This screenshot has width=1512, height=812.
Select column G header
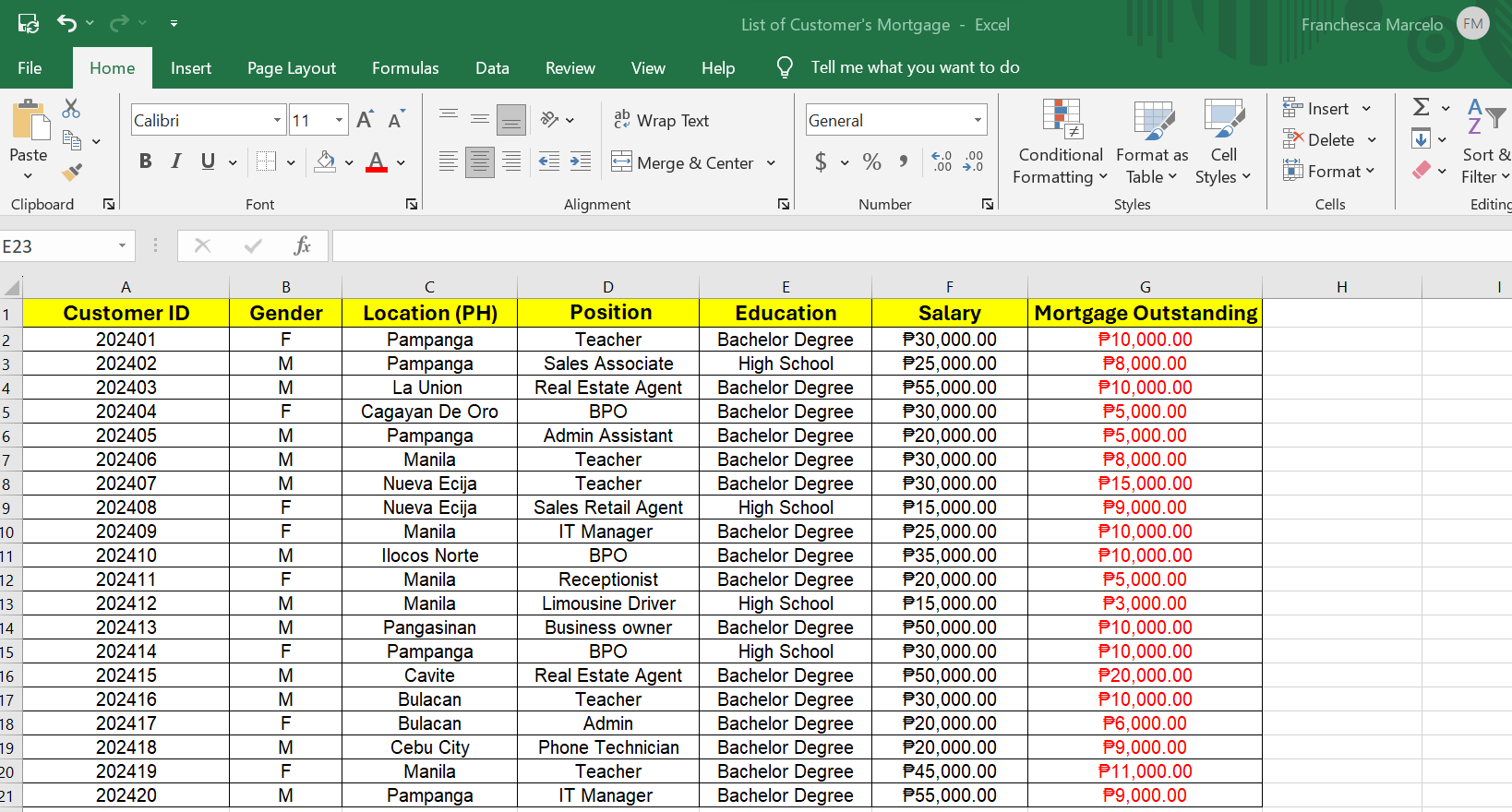click(x=1145, y=287)
